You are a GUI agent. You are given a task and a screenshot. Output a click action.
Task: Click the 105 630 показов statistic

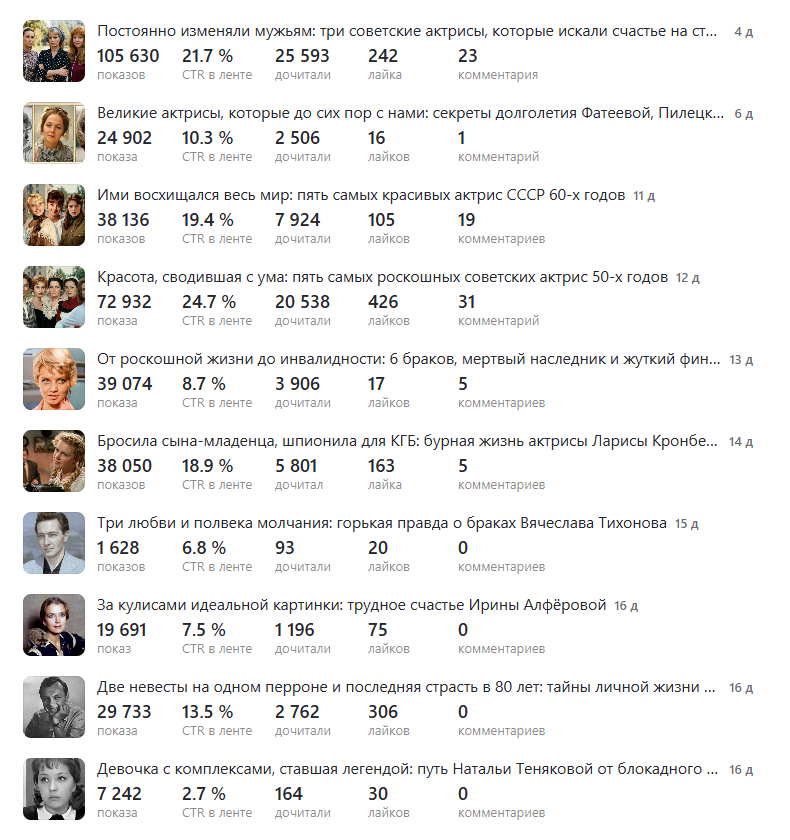tap(128, 57)
